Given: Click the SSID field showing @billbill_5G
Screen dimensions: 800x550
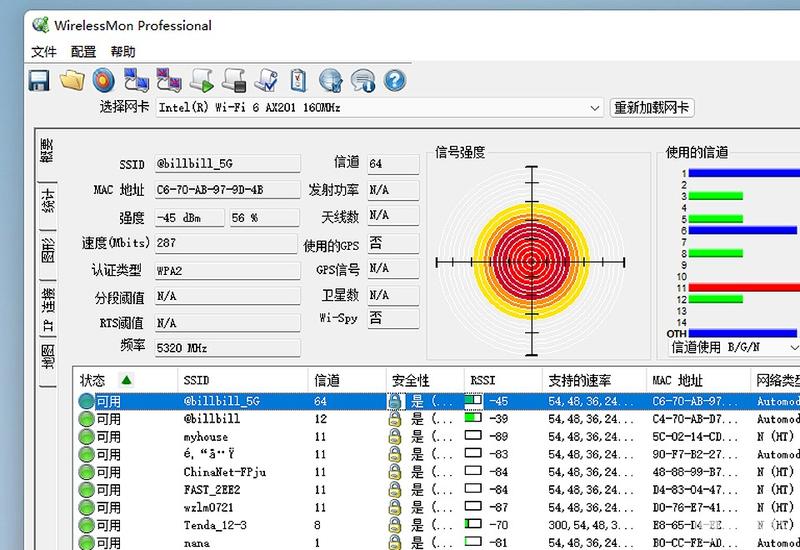Looking at the screenshot, I should click(x=228, y=164).
